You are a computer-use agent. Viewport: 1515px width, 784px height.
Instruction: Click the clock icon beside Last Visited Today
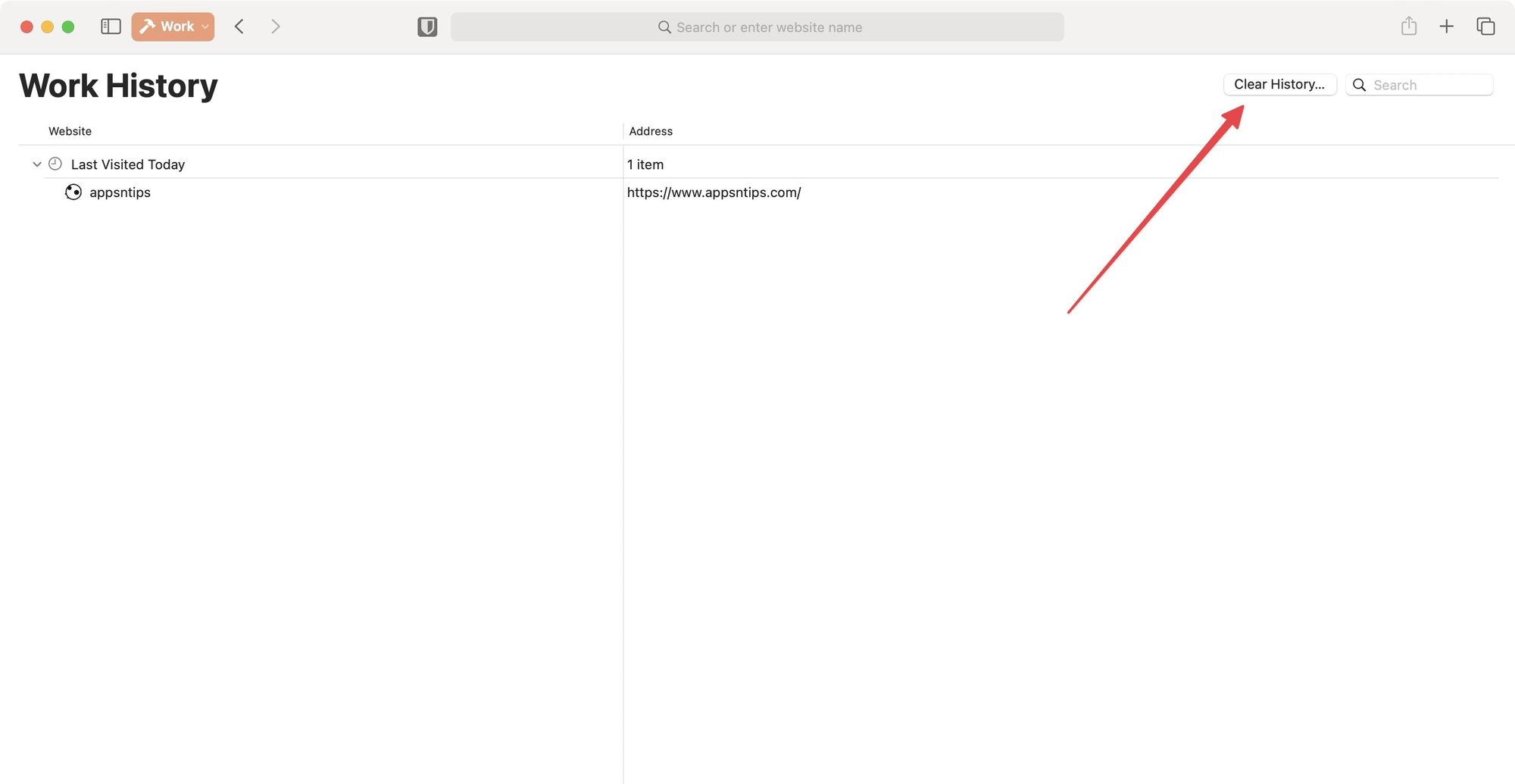click(x=55, y=164)
